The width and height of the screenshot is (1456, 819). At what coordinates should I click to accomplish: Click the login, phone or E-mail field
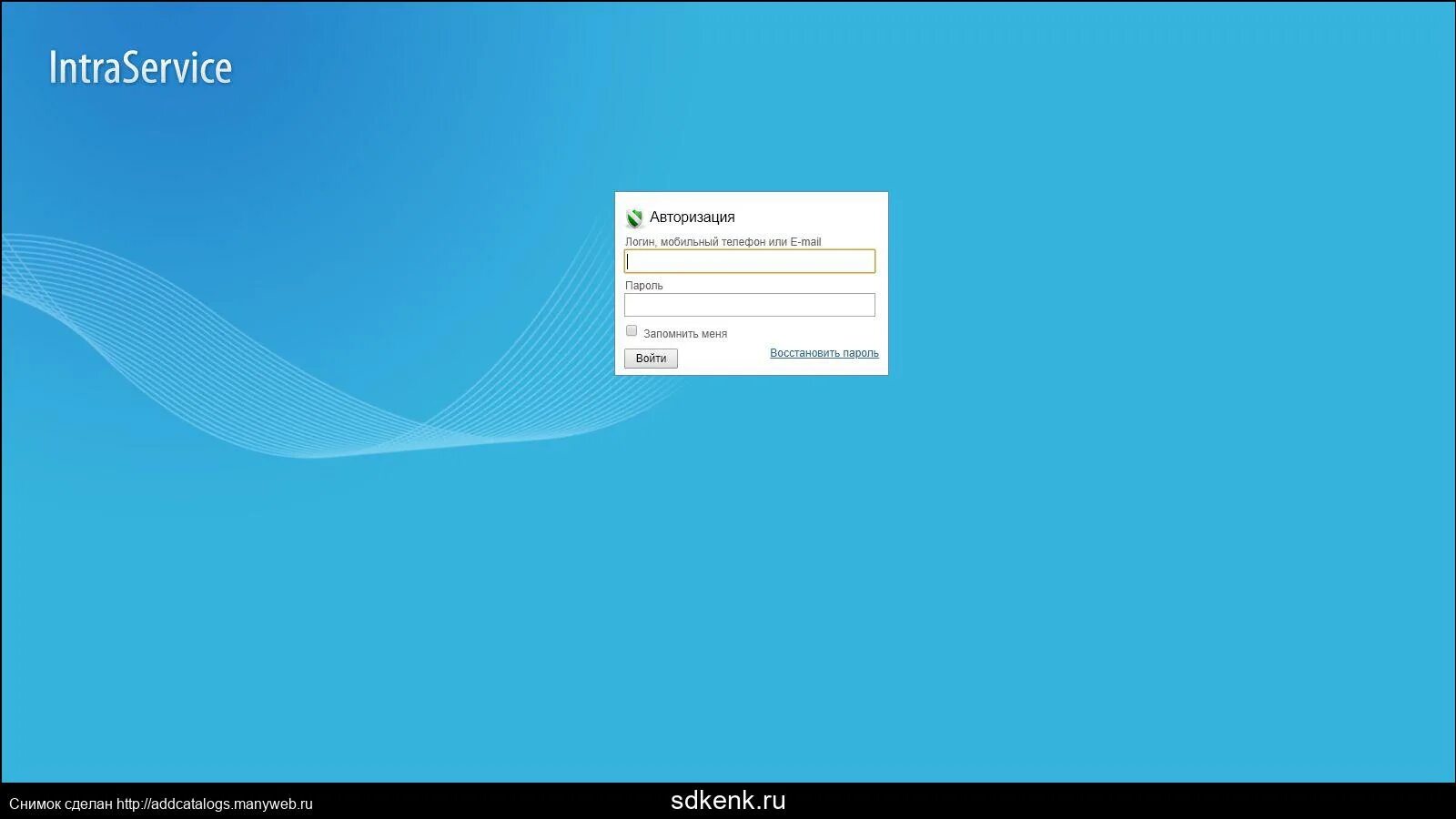tap(750, 261)
